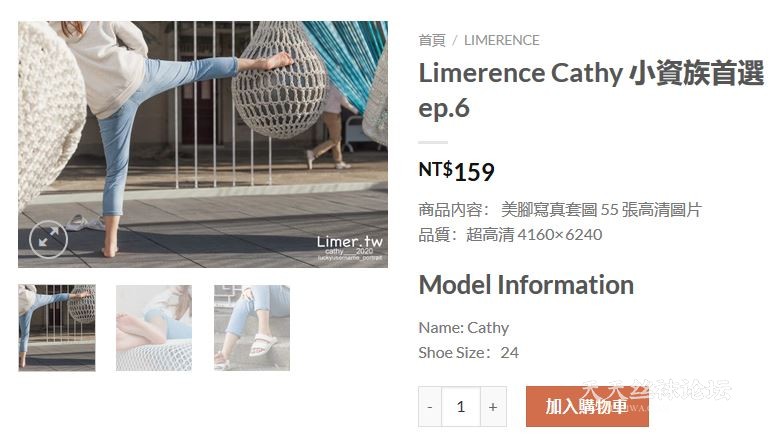Click the 品質 超高清 resolution line
The height and width of the screenshot is (437, 771).
pyautogui.click(x=510, y=235)
